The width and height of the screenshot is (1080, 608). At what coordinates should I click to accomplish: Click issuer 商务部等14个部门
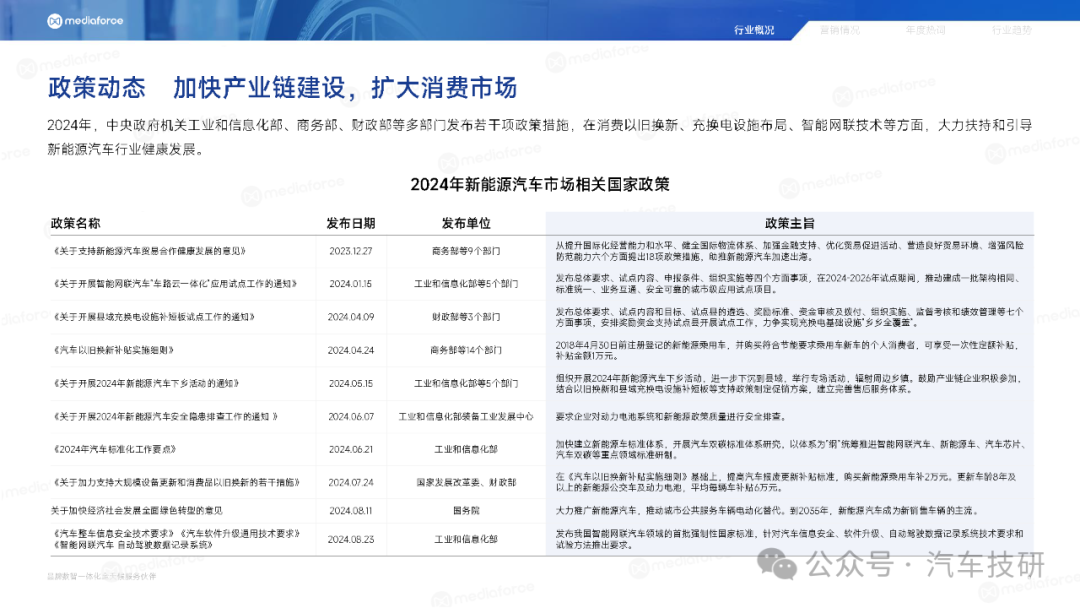click(466, 350)
